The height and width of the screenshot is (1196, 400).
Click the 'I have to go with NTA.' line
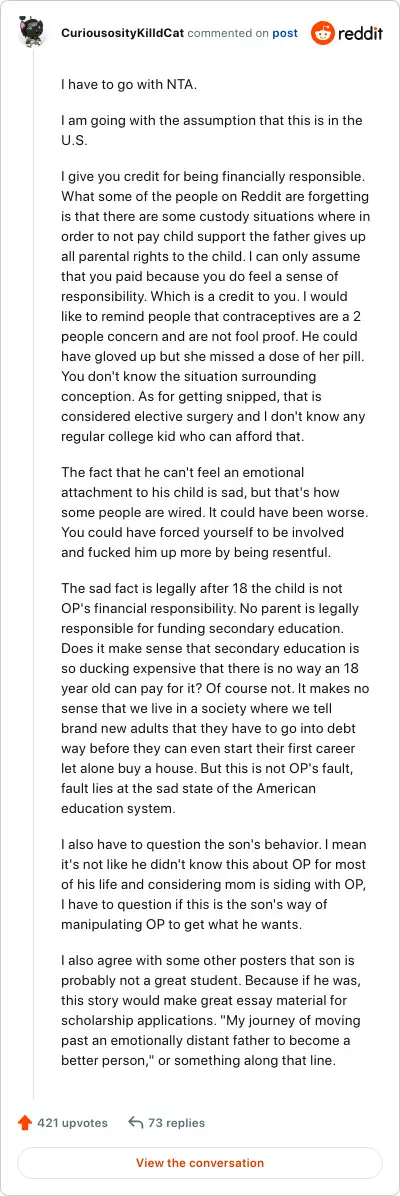tap(118, 85)
